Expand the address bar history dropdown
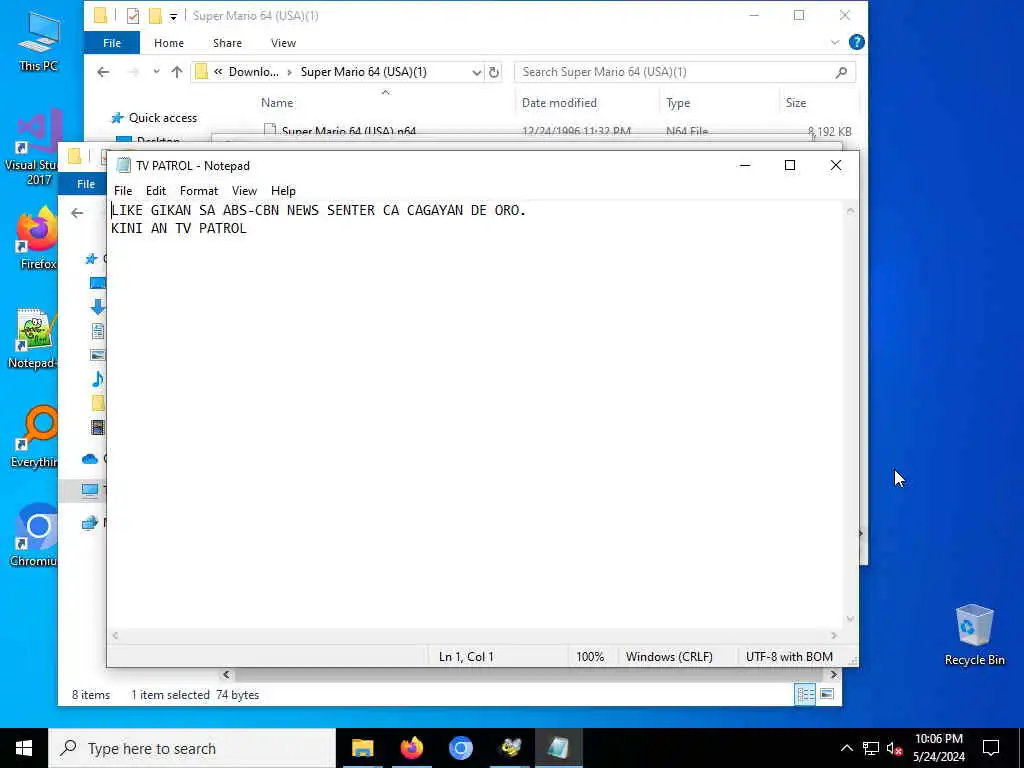This screenshot has width=1024, height=768. pos(477,72)
